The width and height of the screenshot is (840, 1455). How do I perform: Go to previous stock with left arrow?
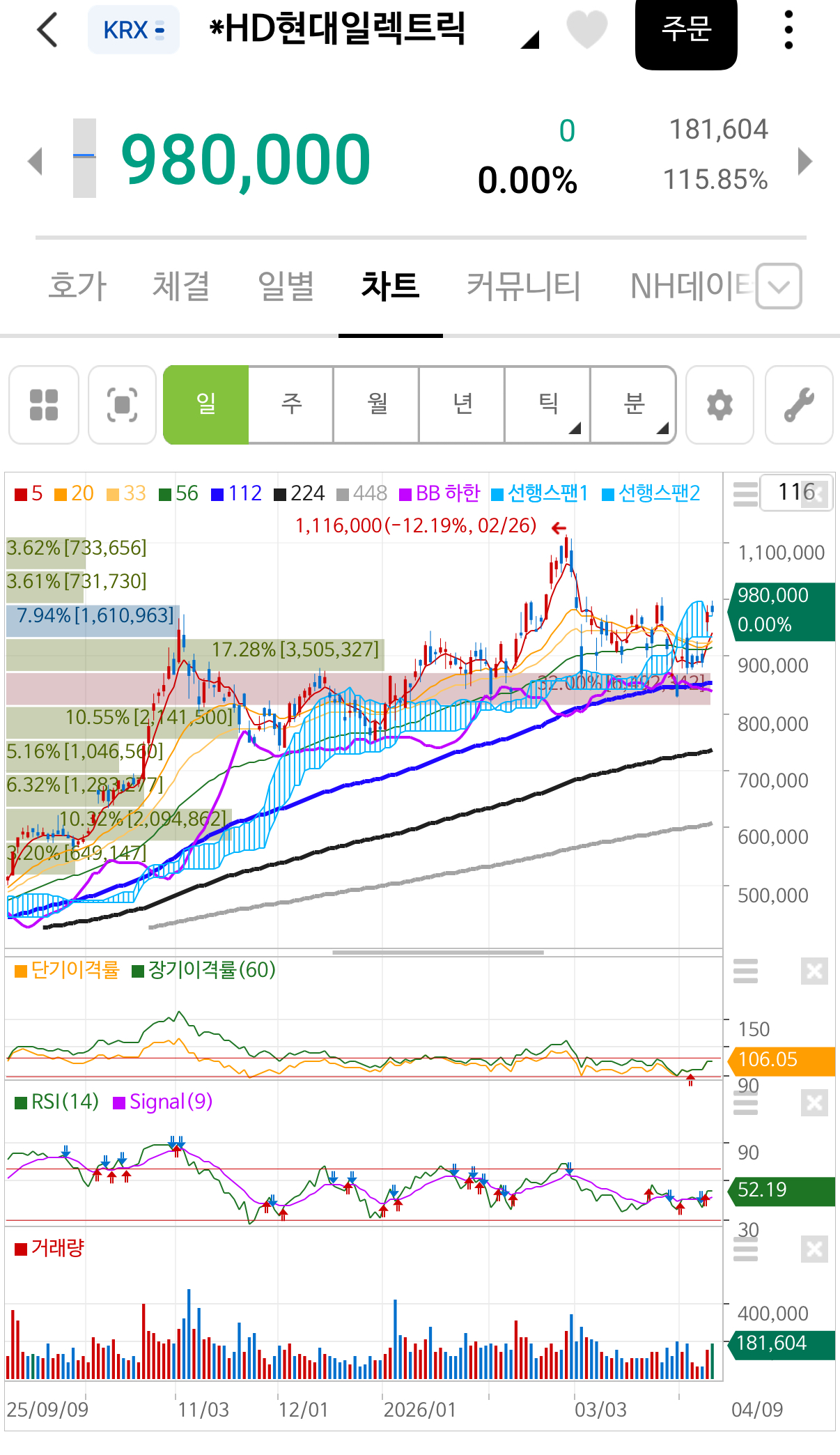point(35,161)
